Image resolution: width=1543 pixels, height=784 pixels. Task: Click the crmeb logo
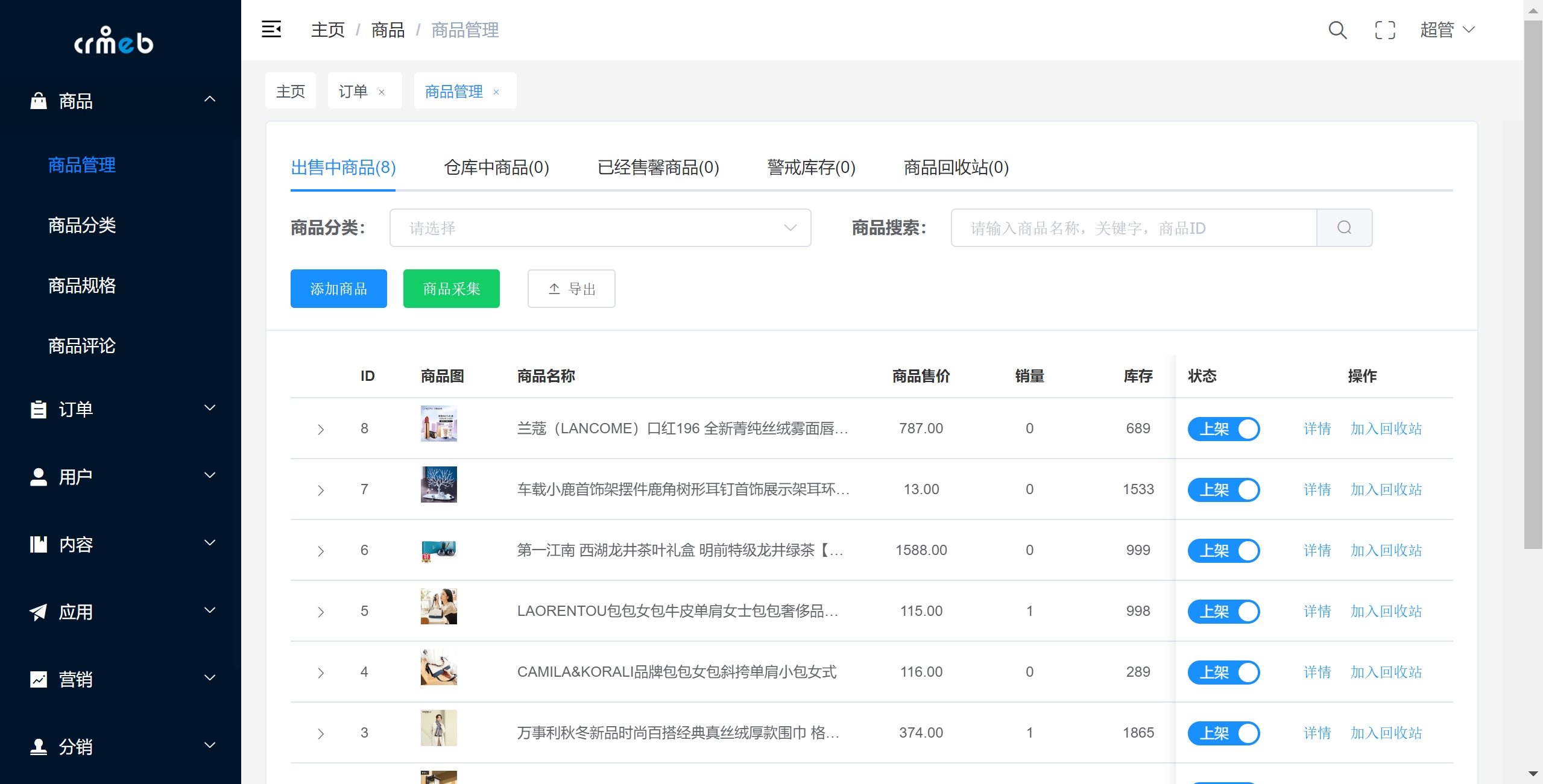114,40
